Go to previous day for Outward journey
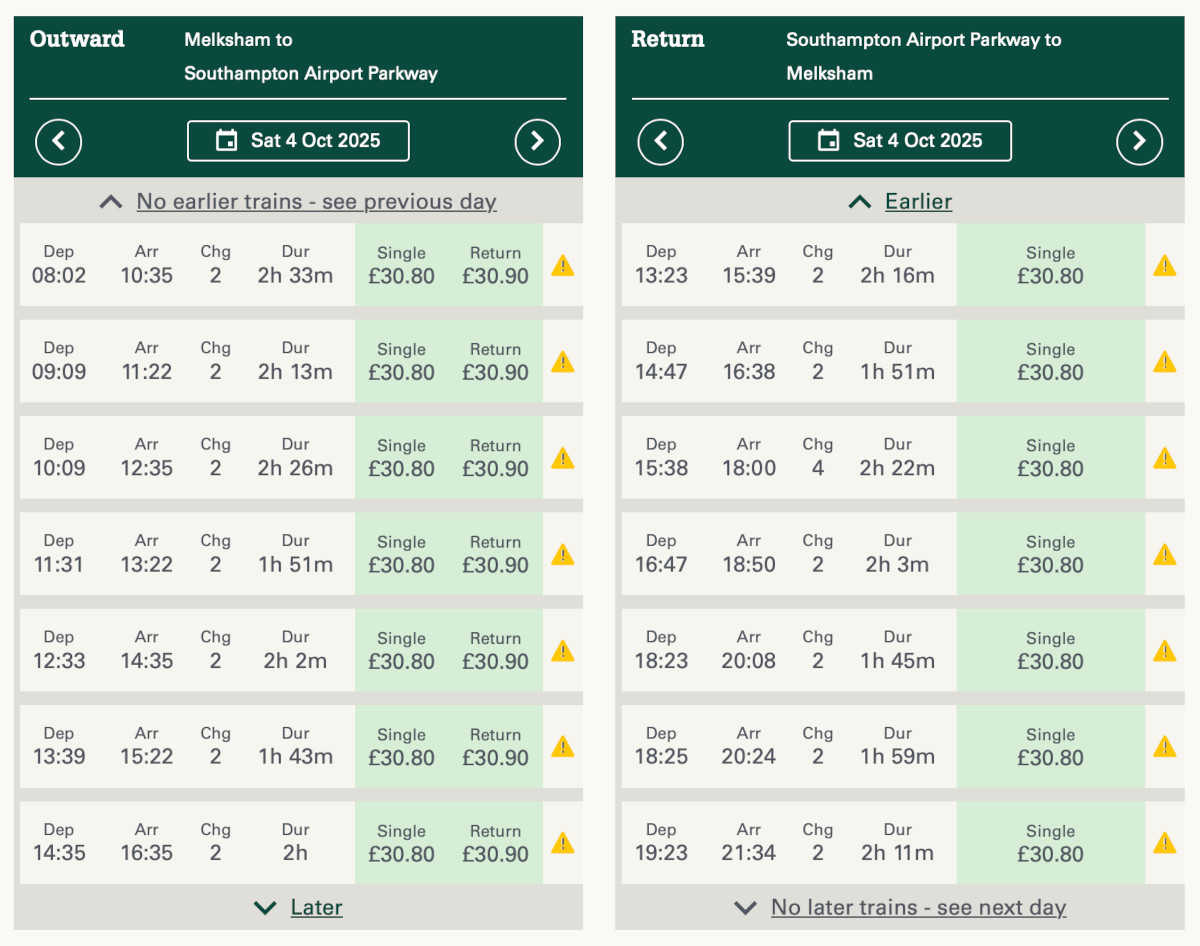 pyautogui.click(x=58, y=141)
